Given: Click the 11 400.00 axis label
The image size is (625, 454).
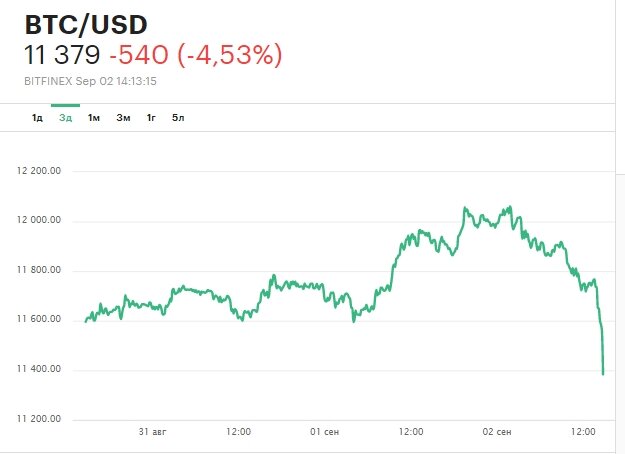Looking at the screenshot, I should (40, 370).
